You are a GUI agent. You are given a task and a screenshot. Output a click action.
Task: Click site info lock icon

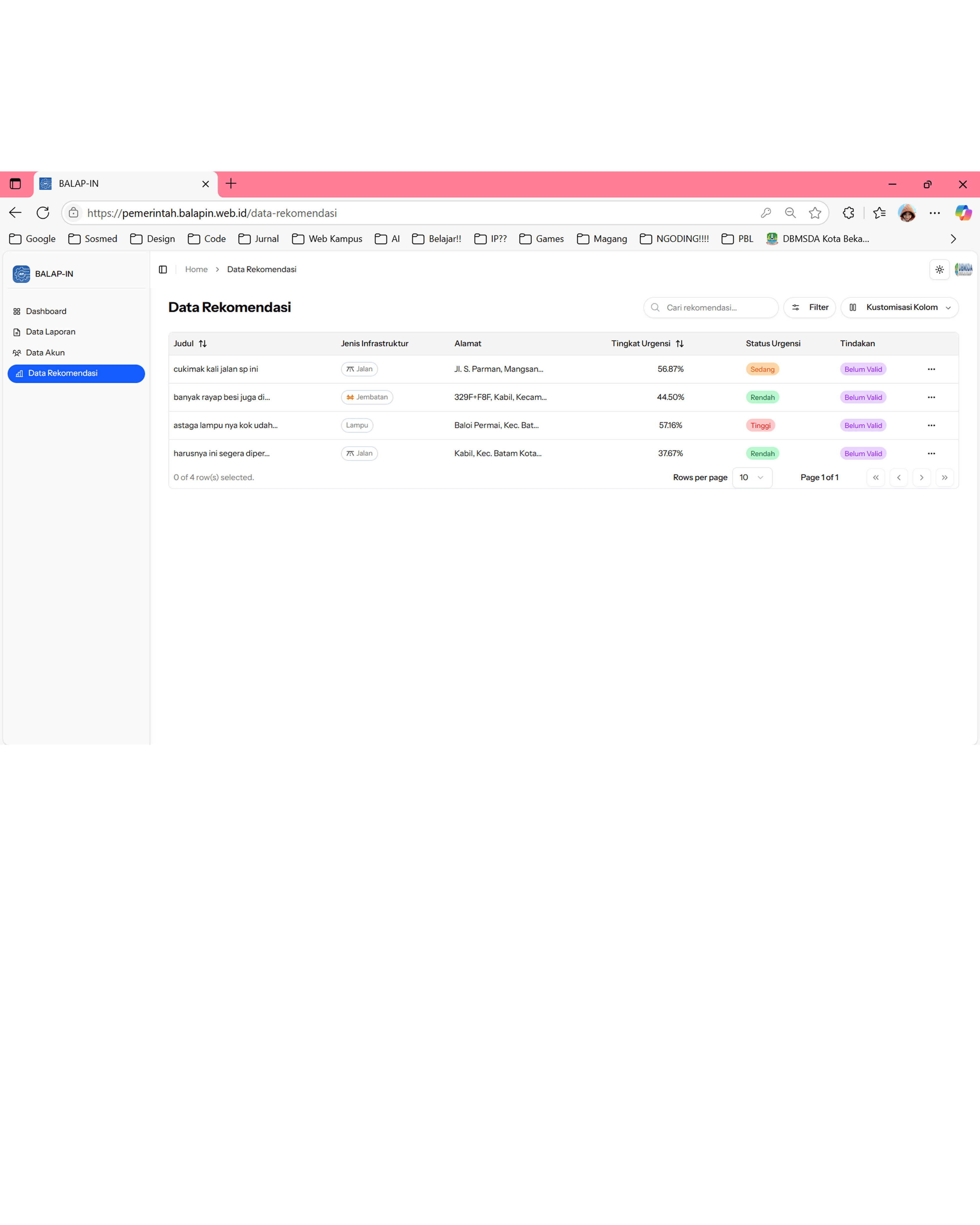[x=73, y=213]
